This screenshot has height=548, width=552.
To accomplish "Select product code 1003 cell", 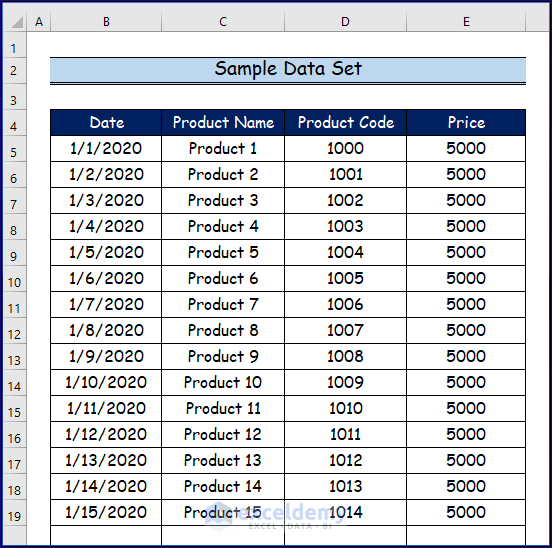I will tap(345, 227).
